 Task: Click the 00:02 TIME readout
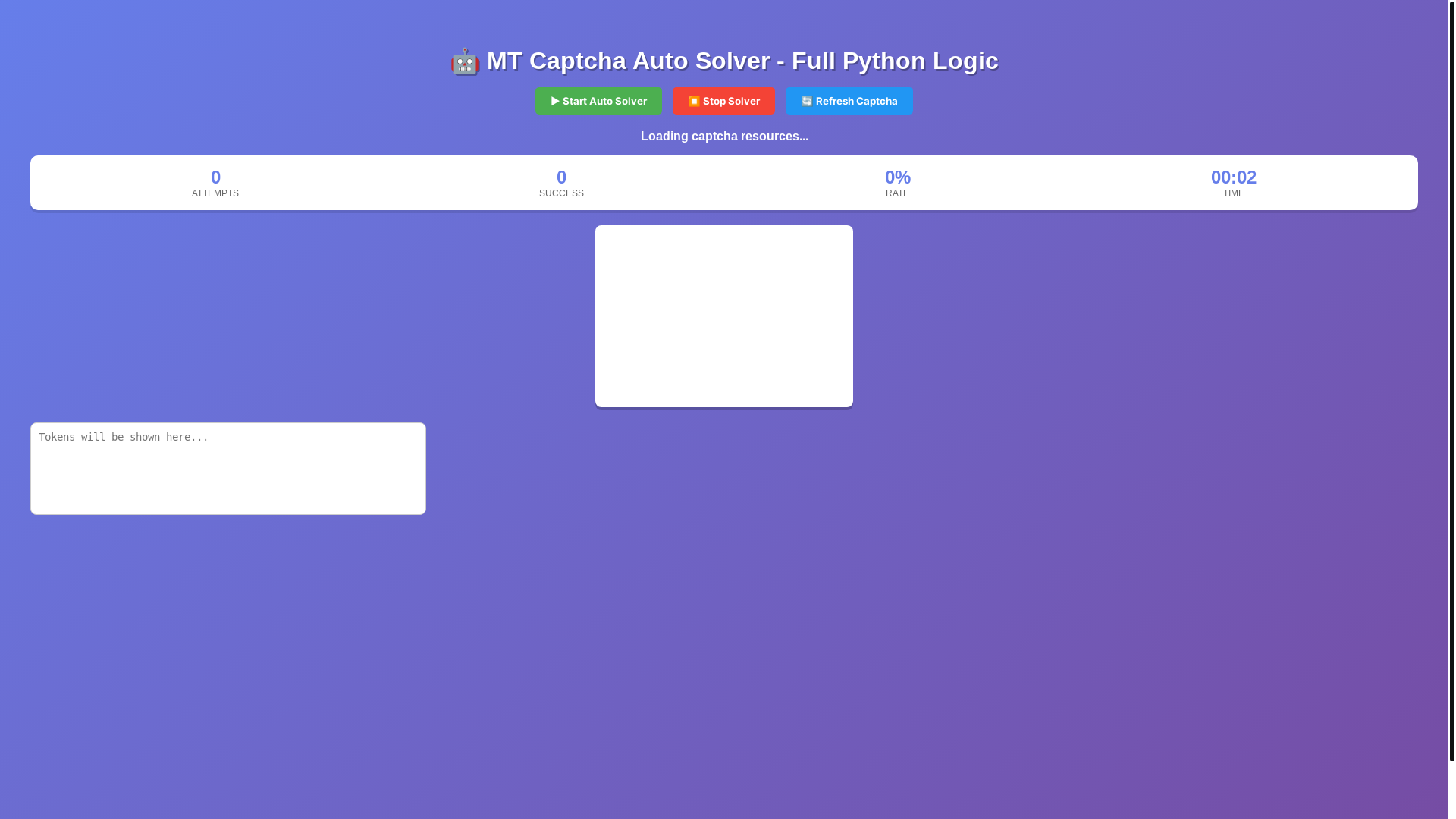pyautogui.click(x=1233, y=177)
